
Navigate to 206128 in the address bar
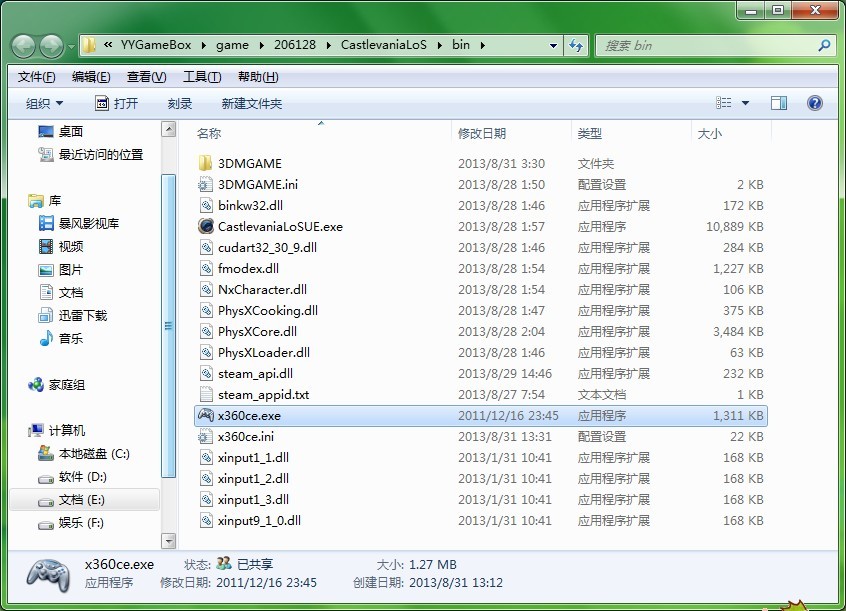pos(295,45)
